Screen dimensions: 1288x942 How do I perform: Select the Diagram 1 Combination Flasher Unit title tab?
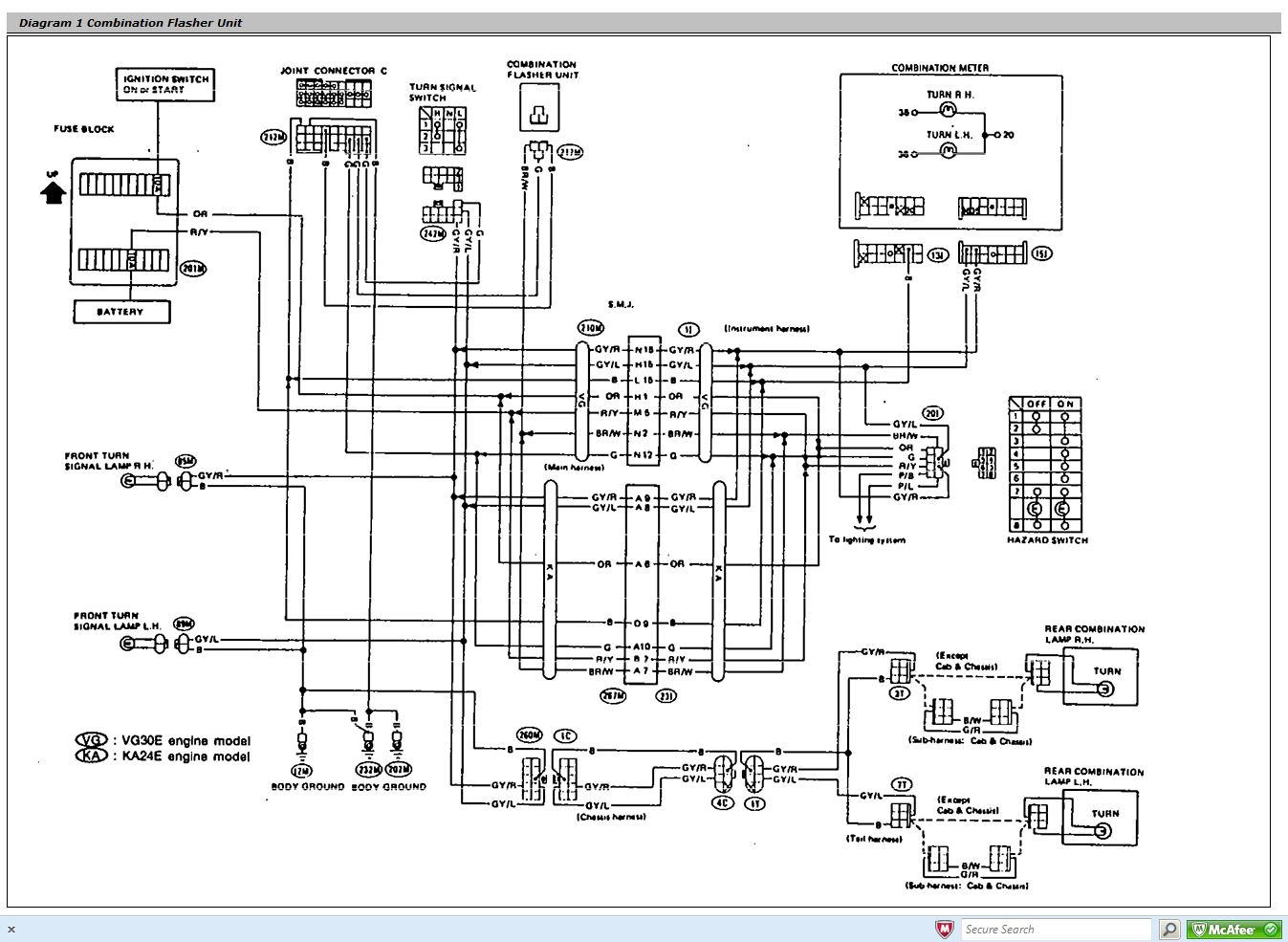click(129, 21)
